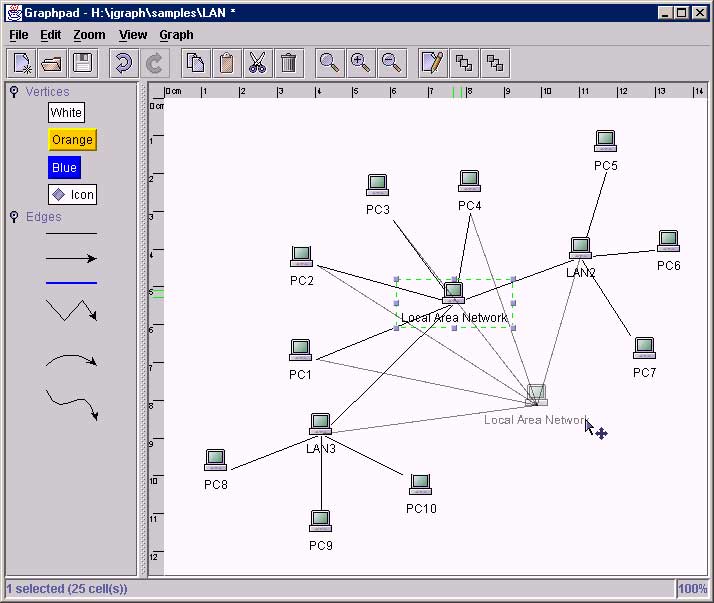Collapse the Vertices section
Screen dimensions: 714x603
(x=14, y=92)
